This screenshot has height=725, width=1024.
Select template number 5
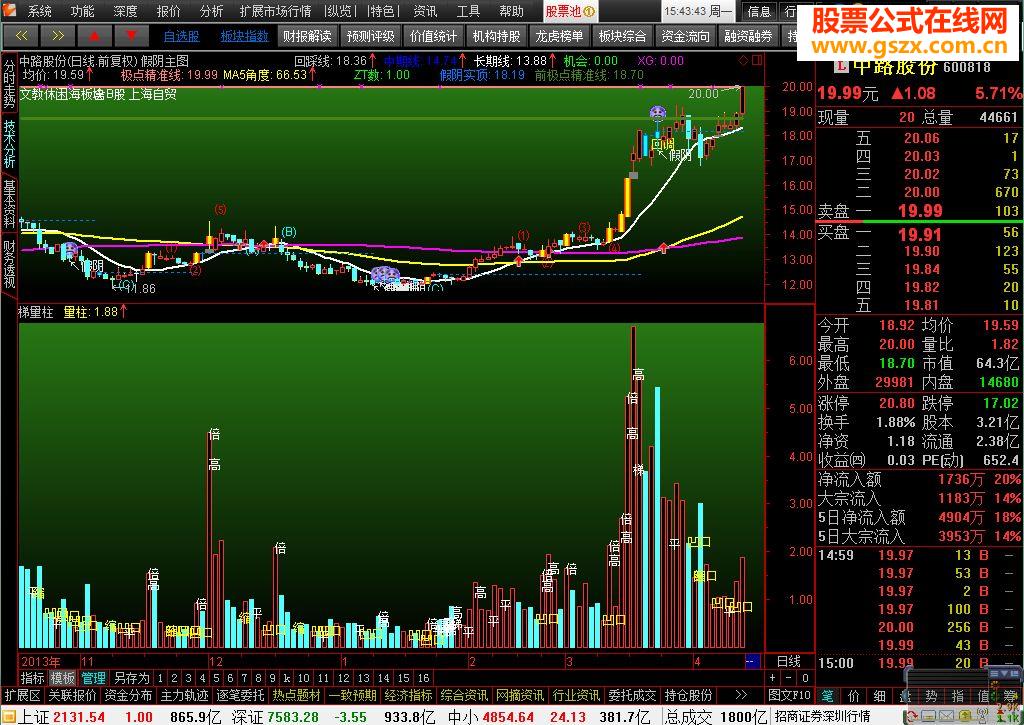pos(216,678)
